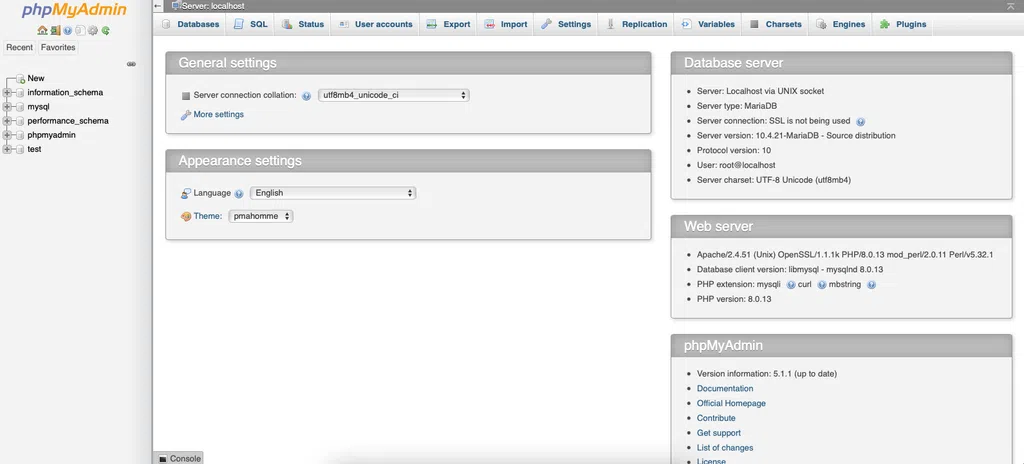Viewport: 1024px width, 464px height.
Task: Open the Variables tab
Action: pos(709,24)
